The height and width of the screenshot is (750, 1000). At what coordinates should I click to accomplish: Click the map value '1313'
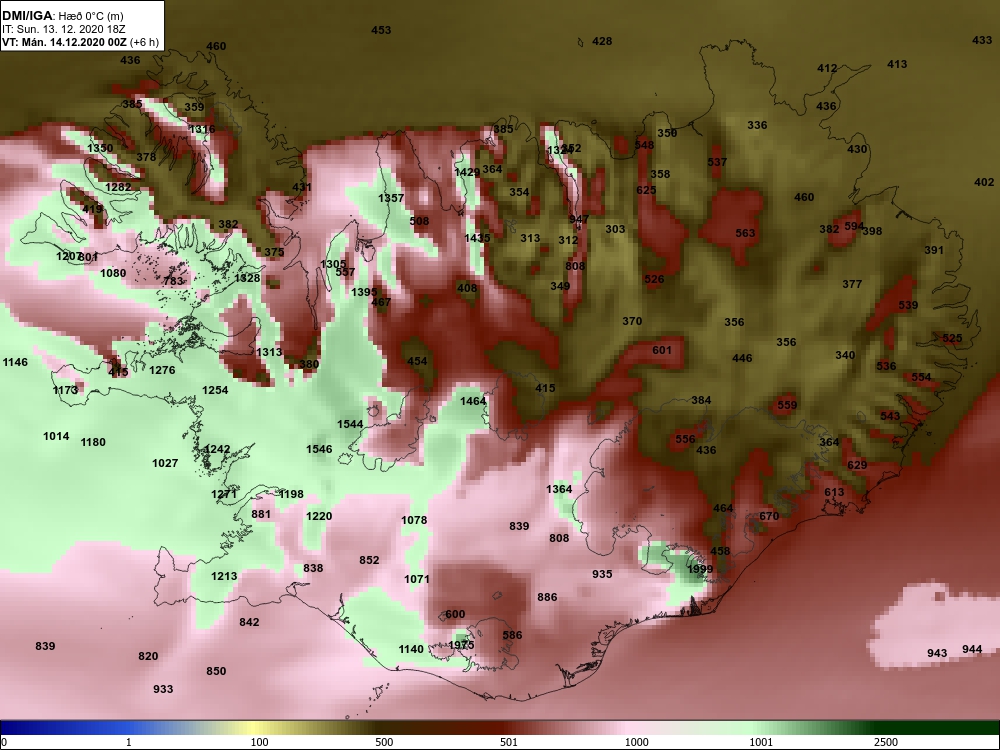coord(269,352)
